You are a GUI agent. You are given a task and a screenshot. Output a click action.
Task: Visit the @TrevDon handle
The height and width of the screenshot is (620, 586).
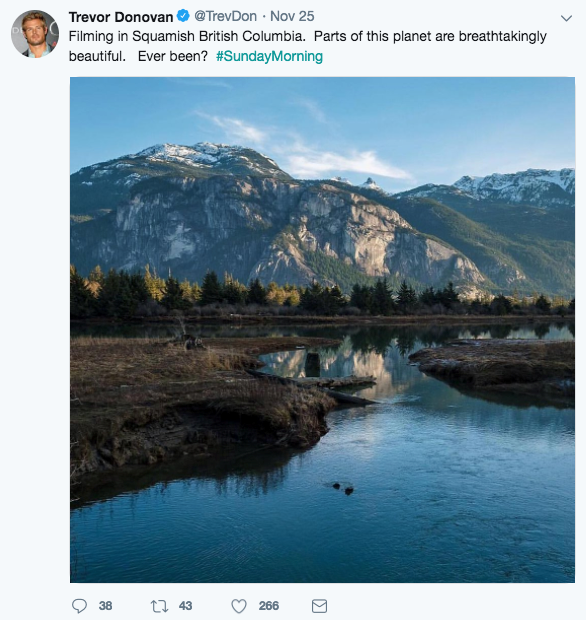pyautogui.click(x=225, y=16)
